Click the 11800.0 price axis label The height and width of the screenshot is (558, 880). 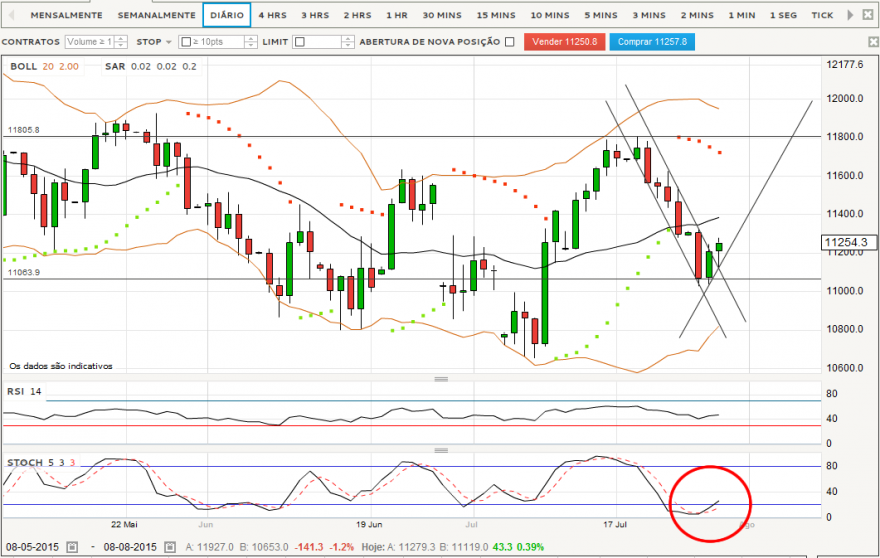click(845, 136)
